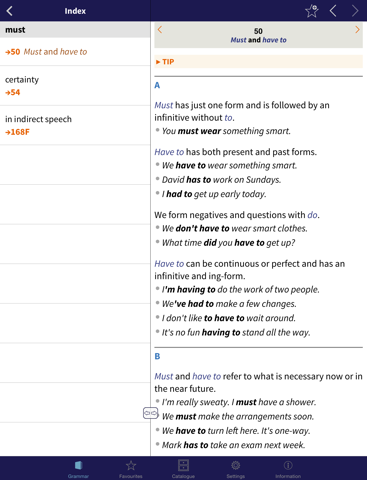Jump to section B heading
The width and height of the screenshot is (367, 480).
[x=157, y=356]
